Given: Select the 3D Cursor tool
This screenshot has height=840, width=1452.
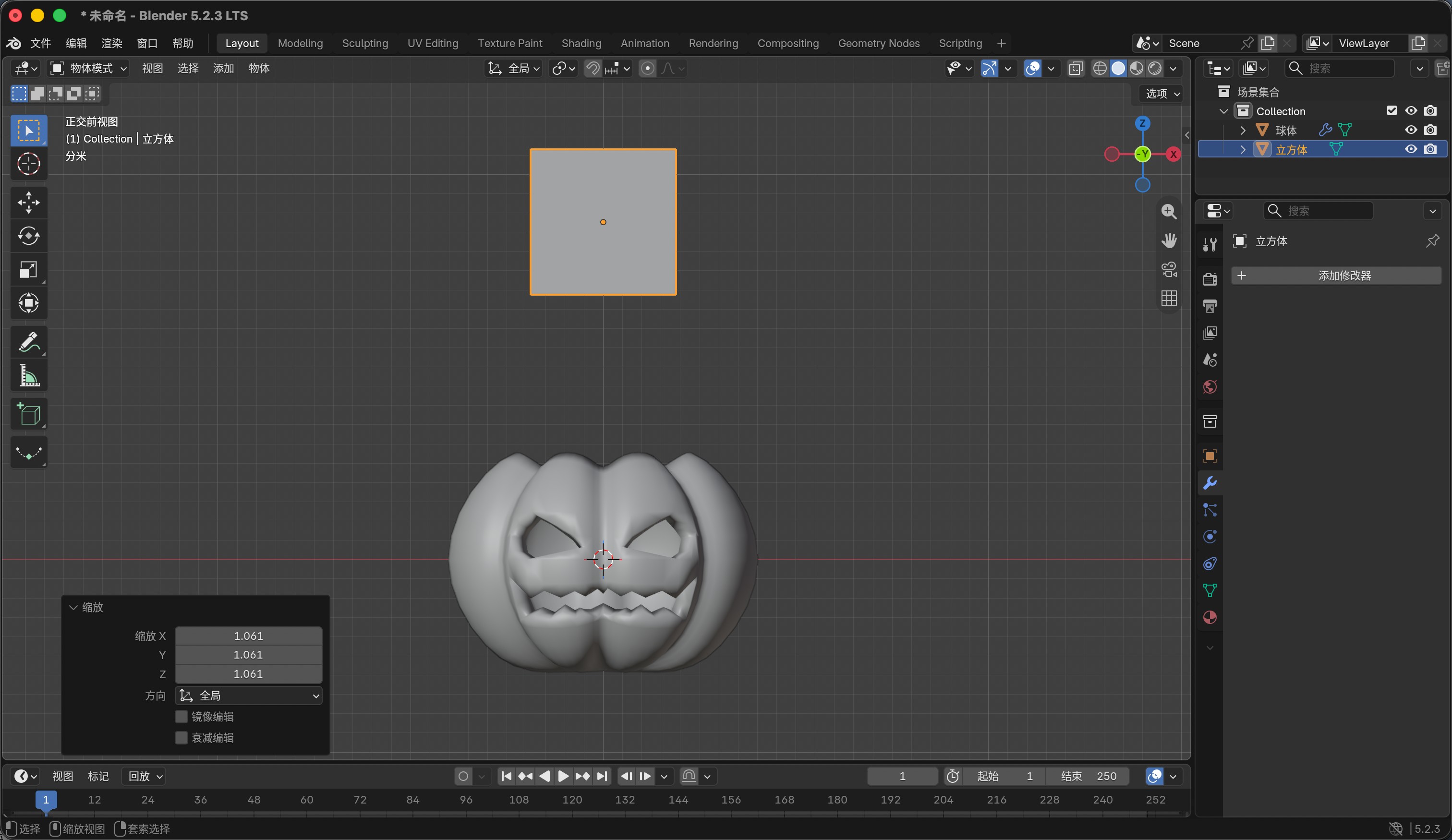Looking at the screenshot, I should click(28, 164).
